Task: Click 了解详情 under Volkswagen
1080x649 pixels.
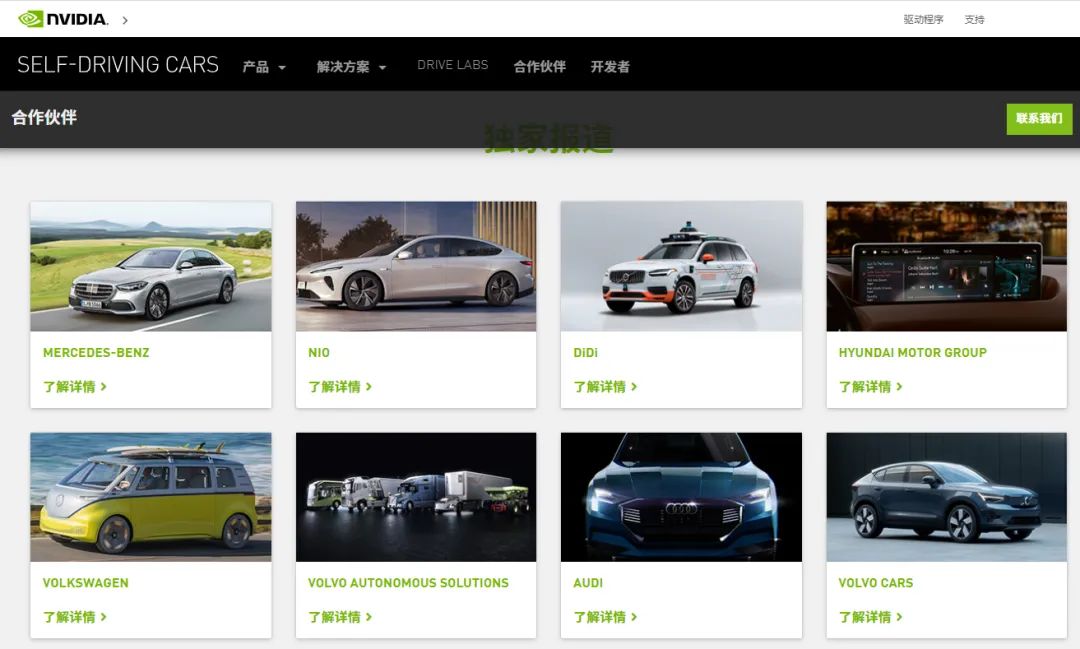Action: click(x=74, y=617)
